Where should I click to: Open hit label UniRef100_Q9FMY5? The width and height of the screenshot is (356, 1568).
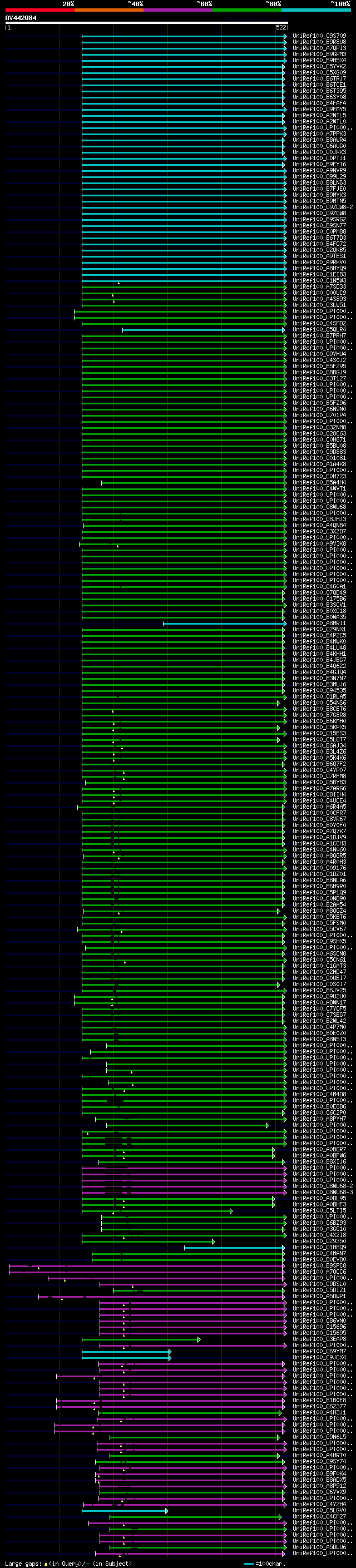[x=319, y=109]
